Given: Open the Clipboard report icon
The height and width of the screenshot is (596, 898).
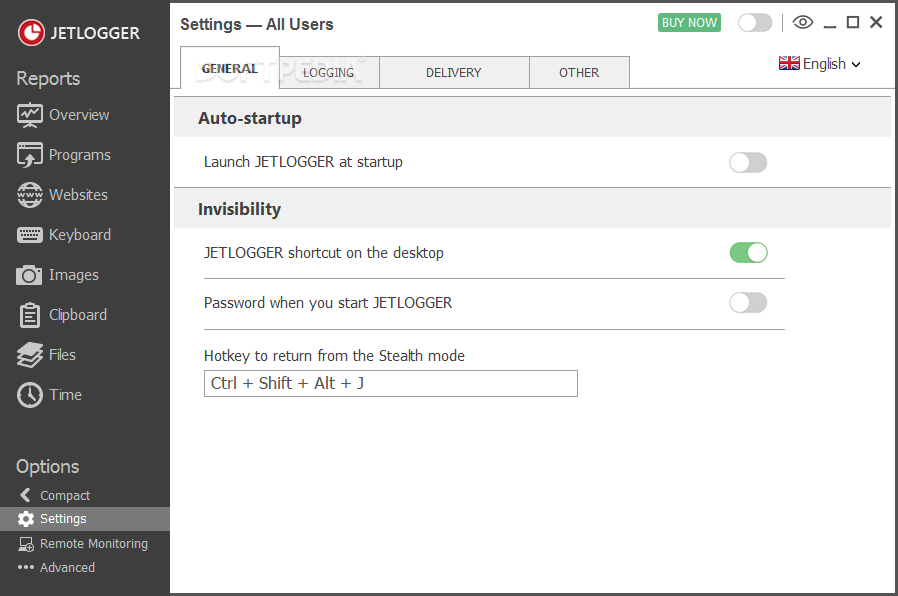Looking at the screenshot, I should coord(30,315).
